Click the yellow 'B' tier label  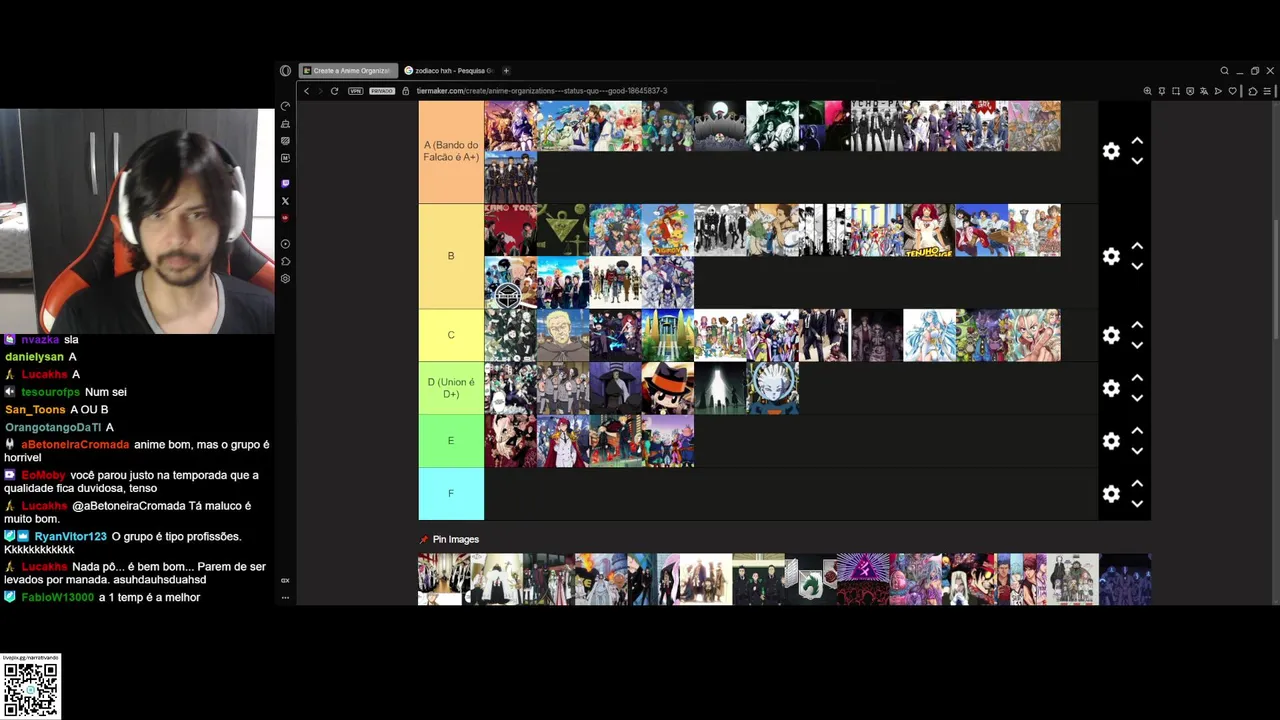(451, 256)
